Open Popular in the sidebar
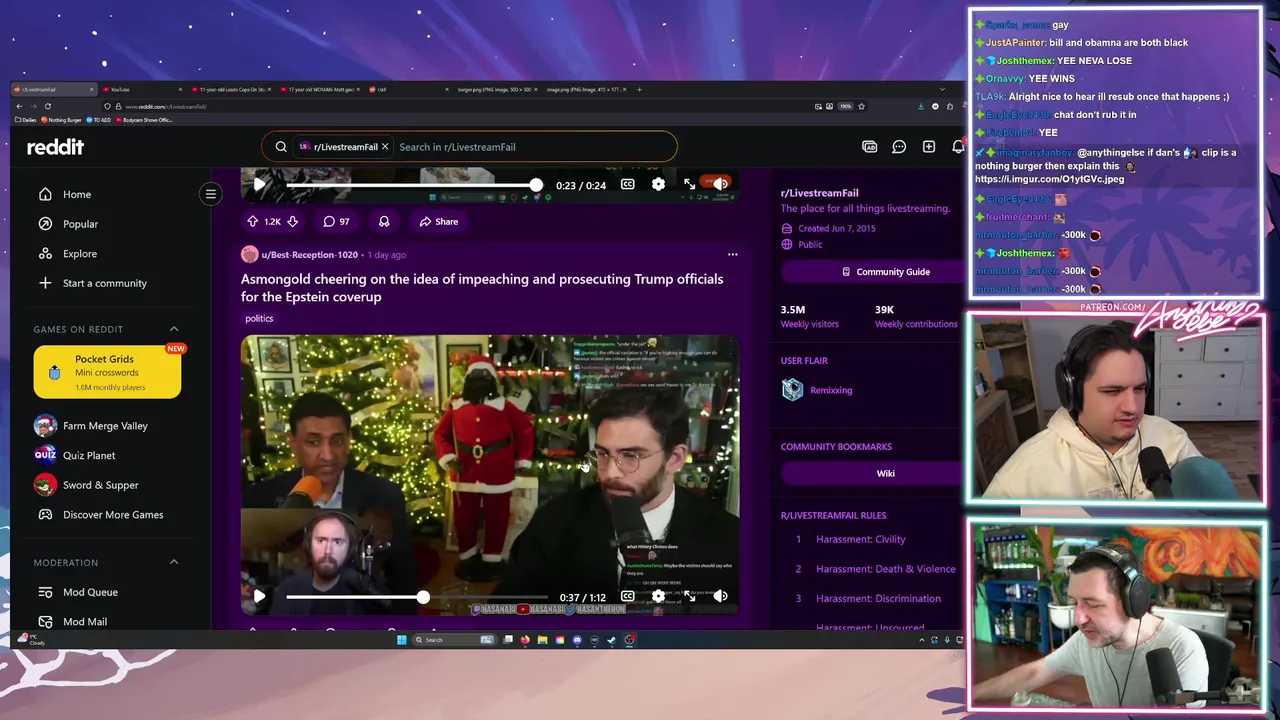The image size is (1280, 720). click(x=80, y=224)
